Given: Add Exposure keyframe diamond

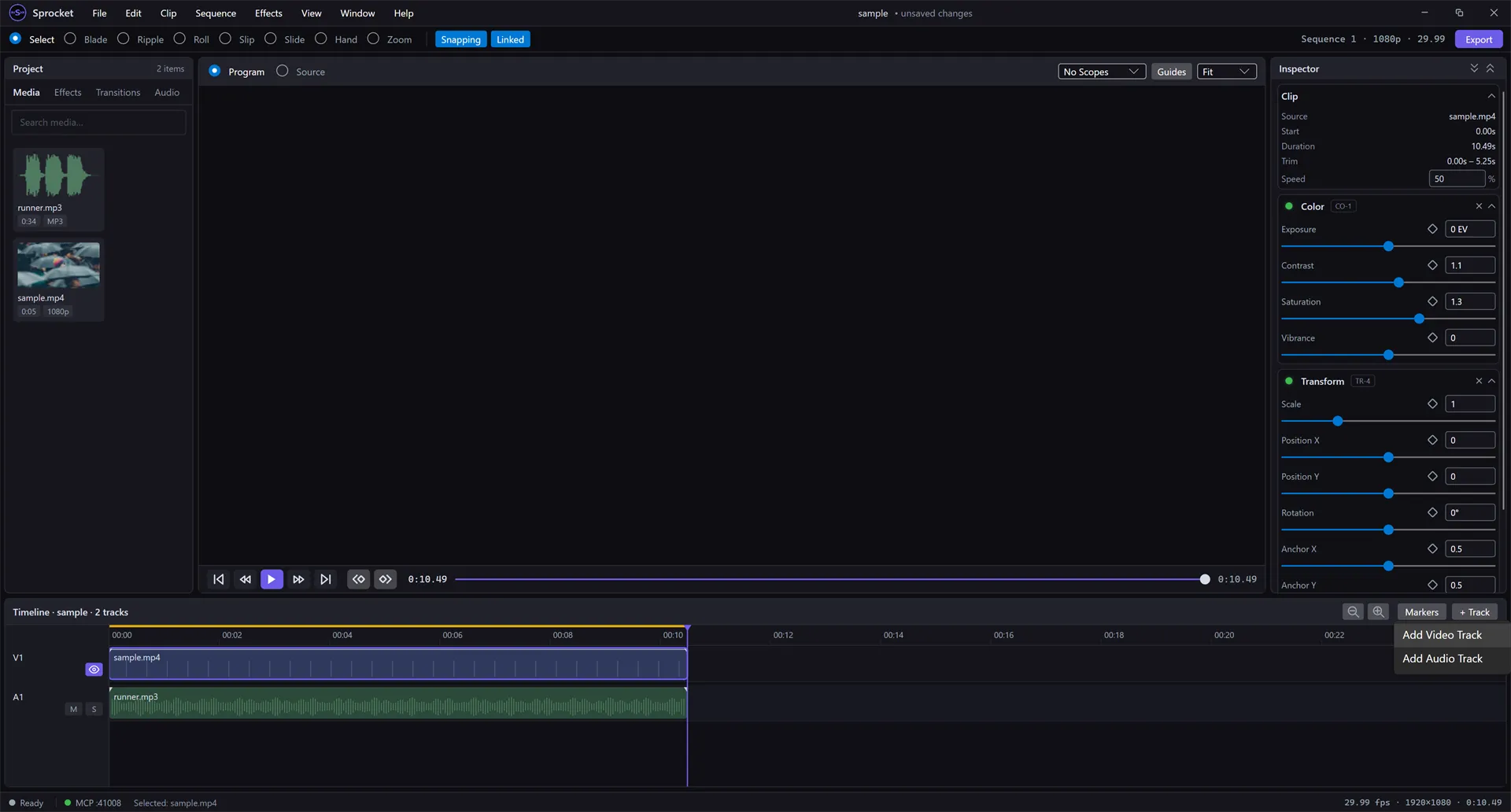Looking at the screenshot, I should point(1432,229).
